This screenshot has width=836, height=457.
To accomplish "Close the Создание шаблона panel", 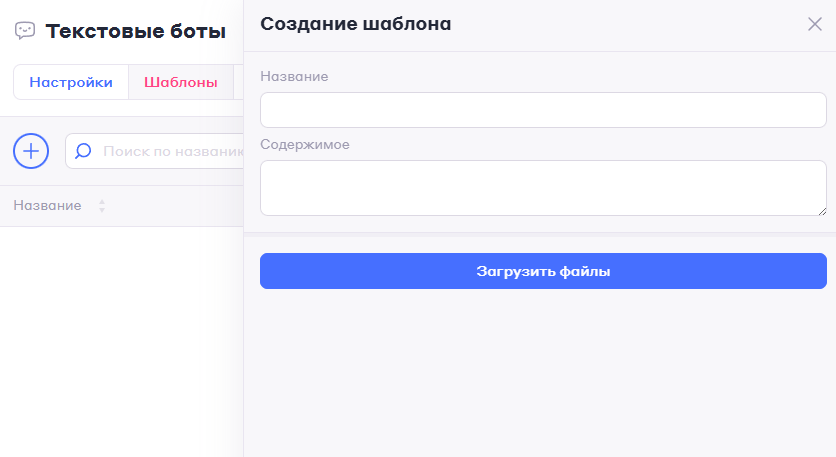I will [x=814, y=24].
